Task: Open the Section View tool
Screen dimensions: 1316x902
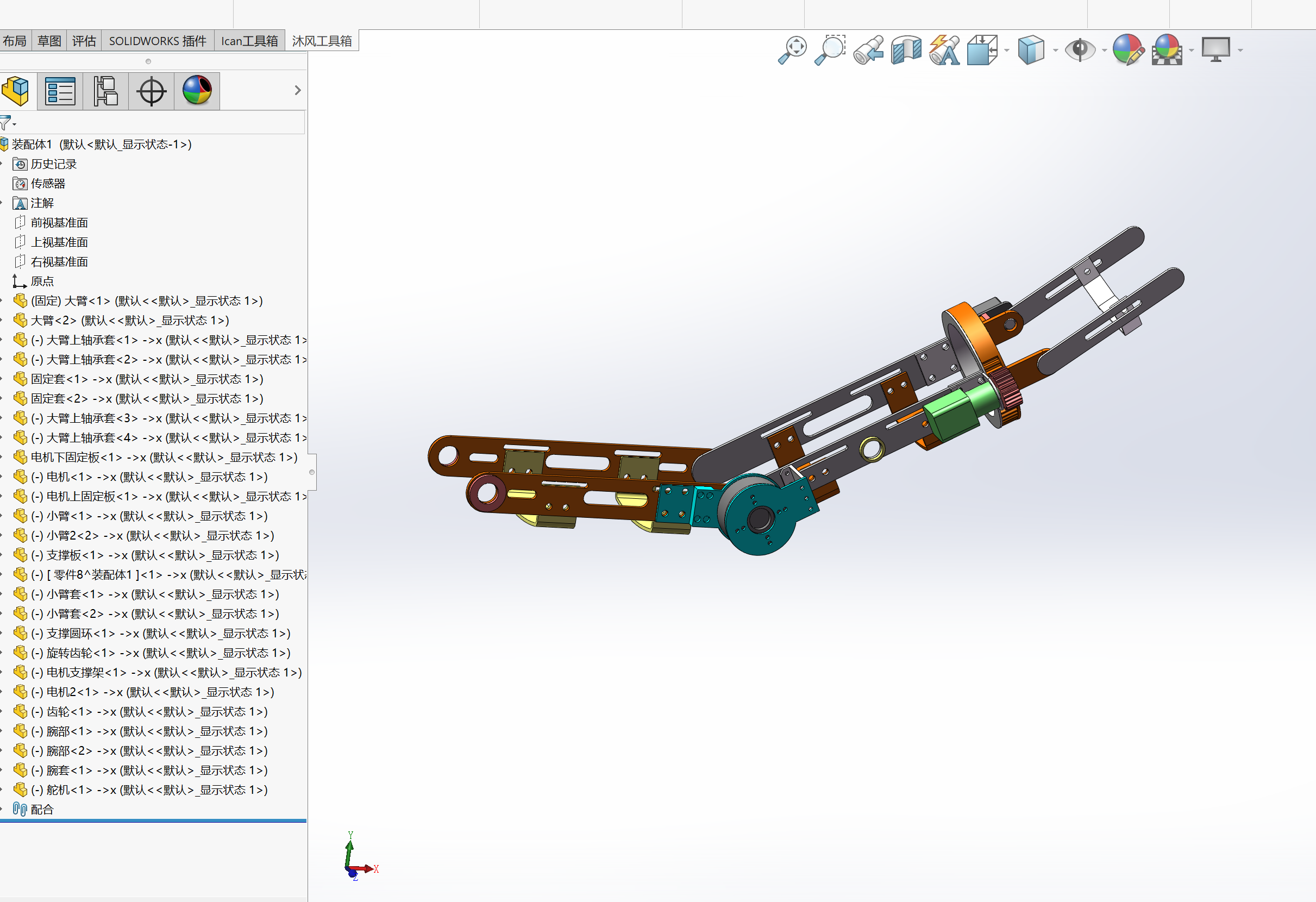Action: (x=906, y=49)
